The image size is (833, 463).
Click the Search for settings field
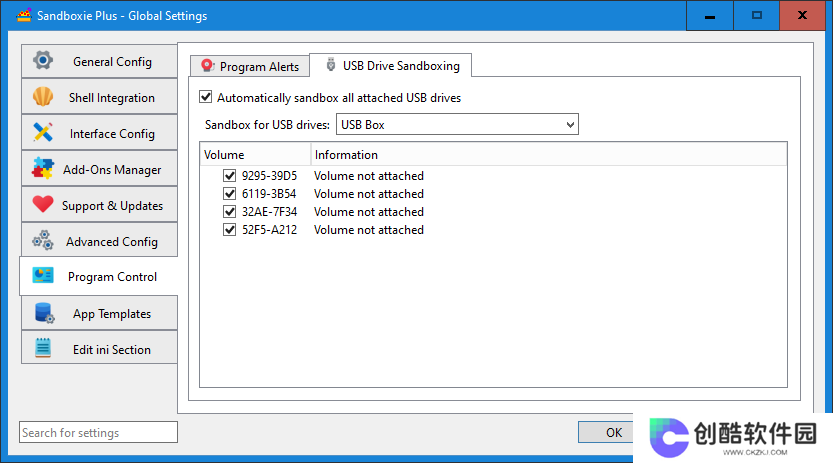tap(98, 432)
